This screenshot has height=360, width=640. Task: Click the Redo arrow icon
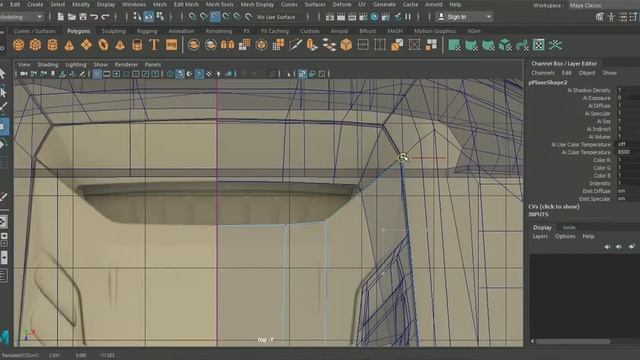[105, 17]
